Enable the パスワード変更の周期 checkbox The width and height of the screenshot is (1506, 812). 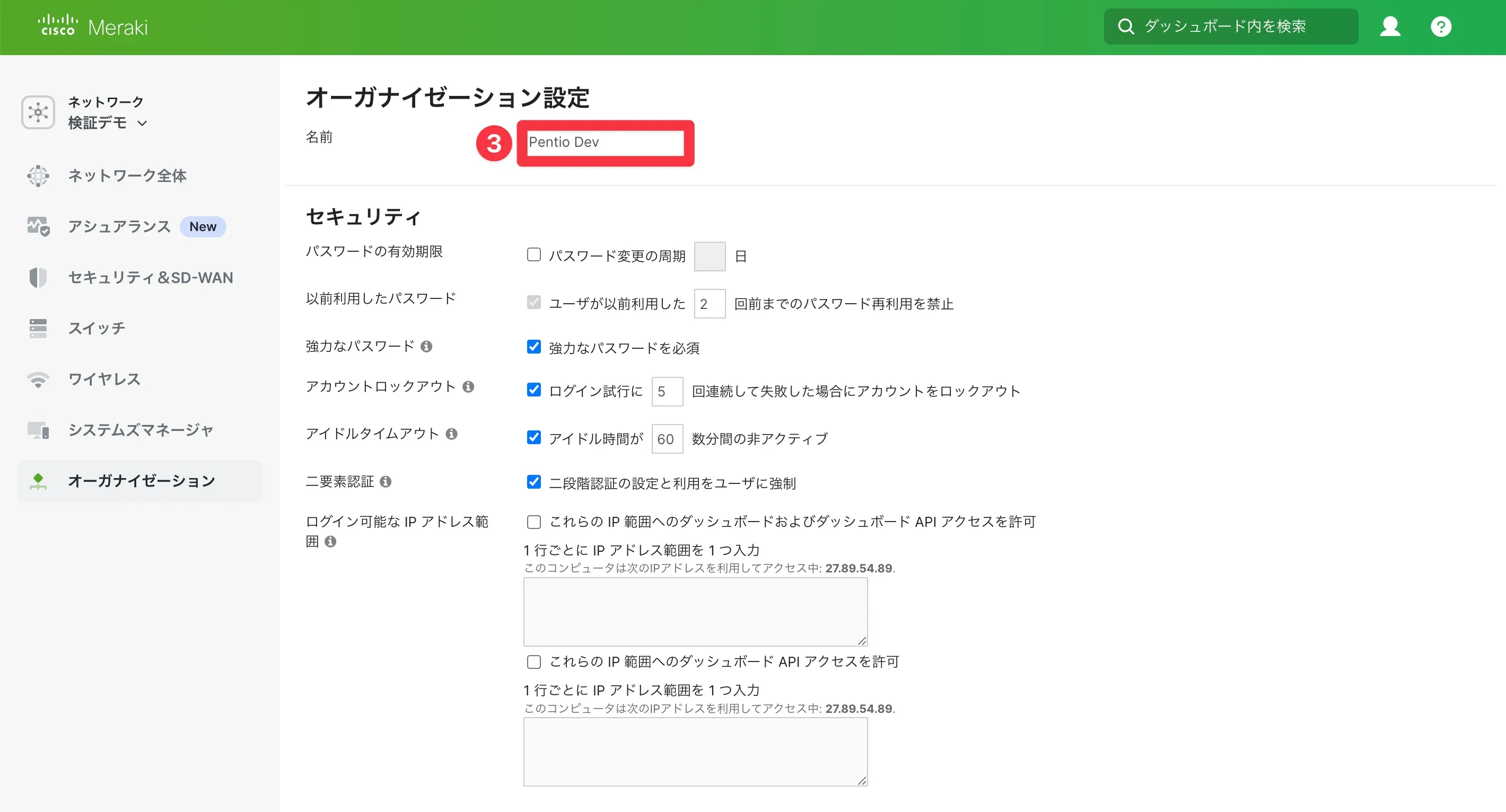click(x=534, y=253)
